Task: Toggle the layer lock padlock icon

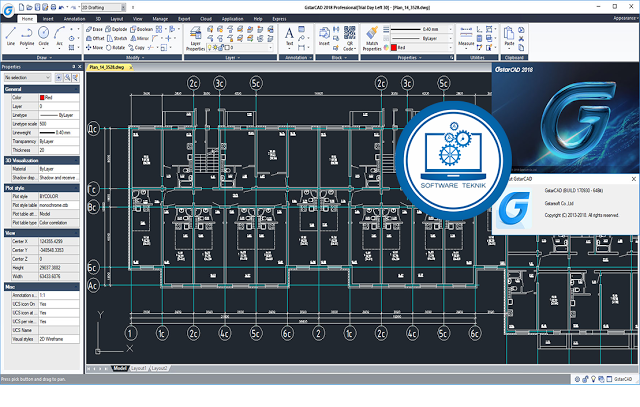Action: (220, 48)
